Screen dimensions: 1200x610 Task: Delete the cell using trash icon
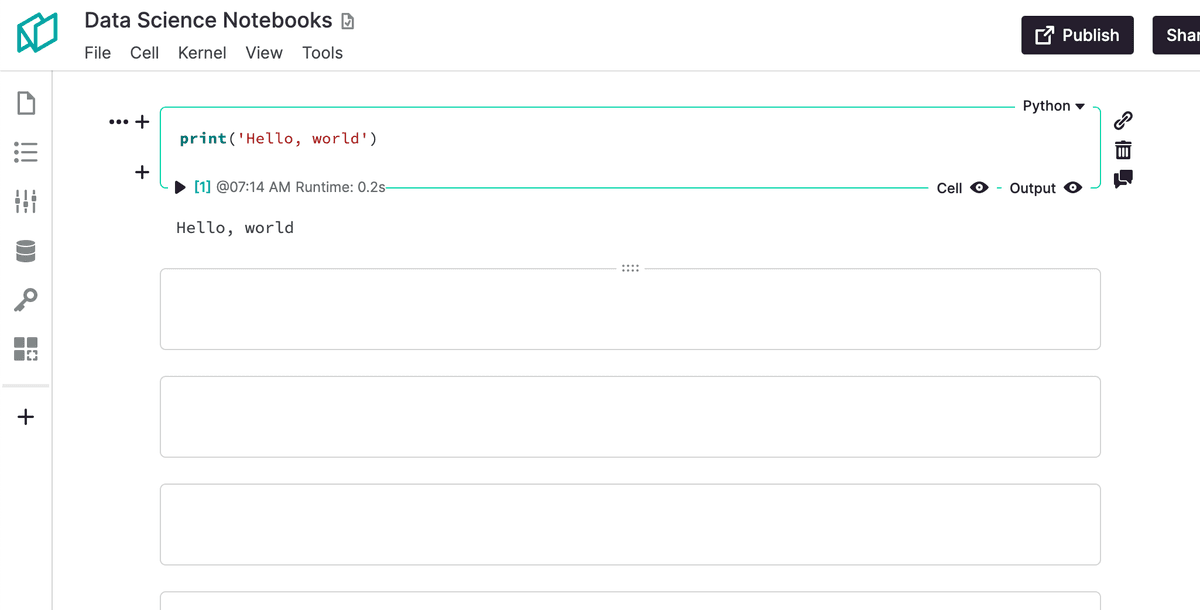[x=1122, y=149]
